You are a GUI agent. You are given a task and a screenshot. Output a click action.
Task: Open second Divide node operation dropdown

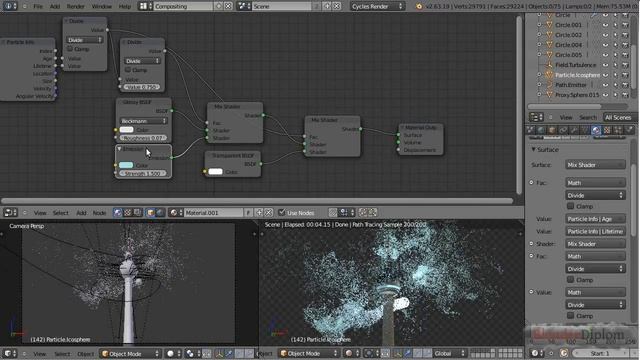coord(142,61)
